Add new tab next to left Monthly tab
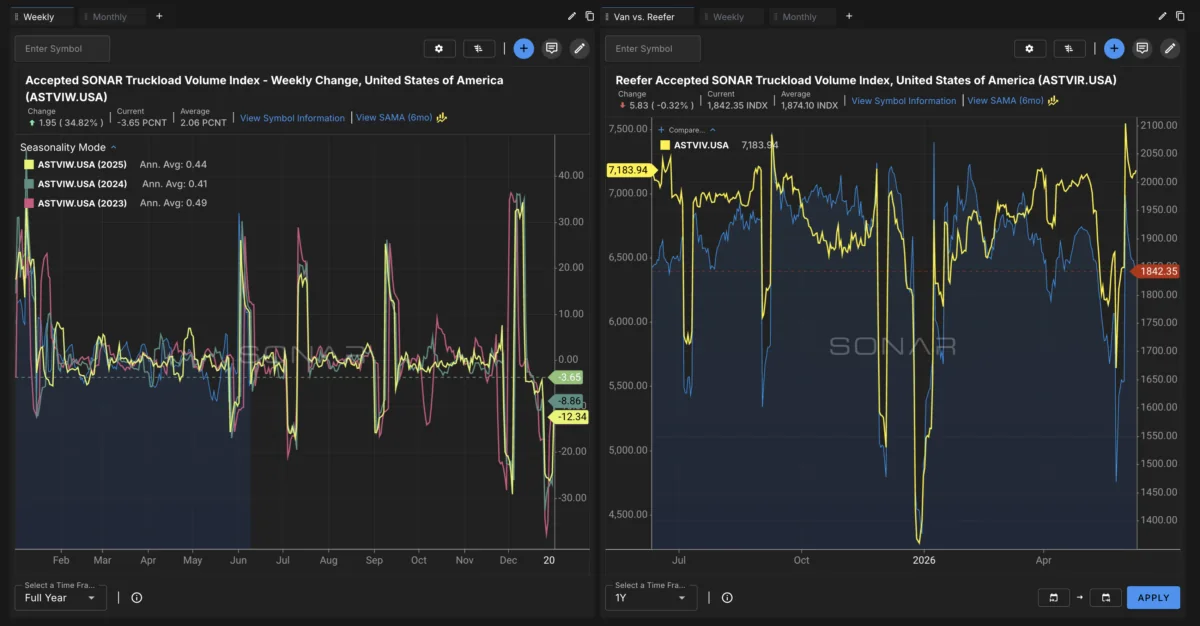Screen dimensions: 1200x626 pos(159,16)
